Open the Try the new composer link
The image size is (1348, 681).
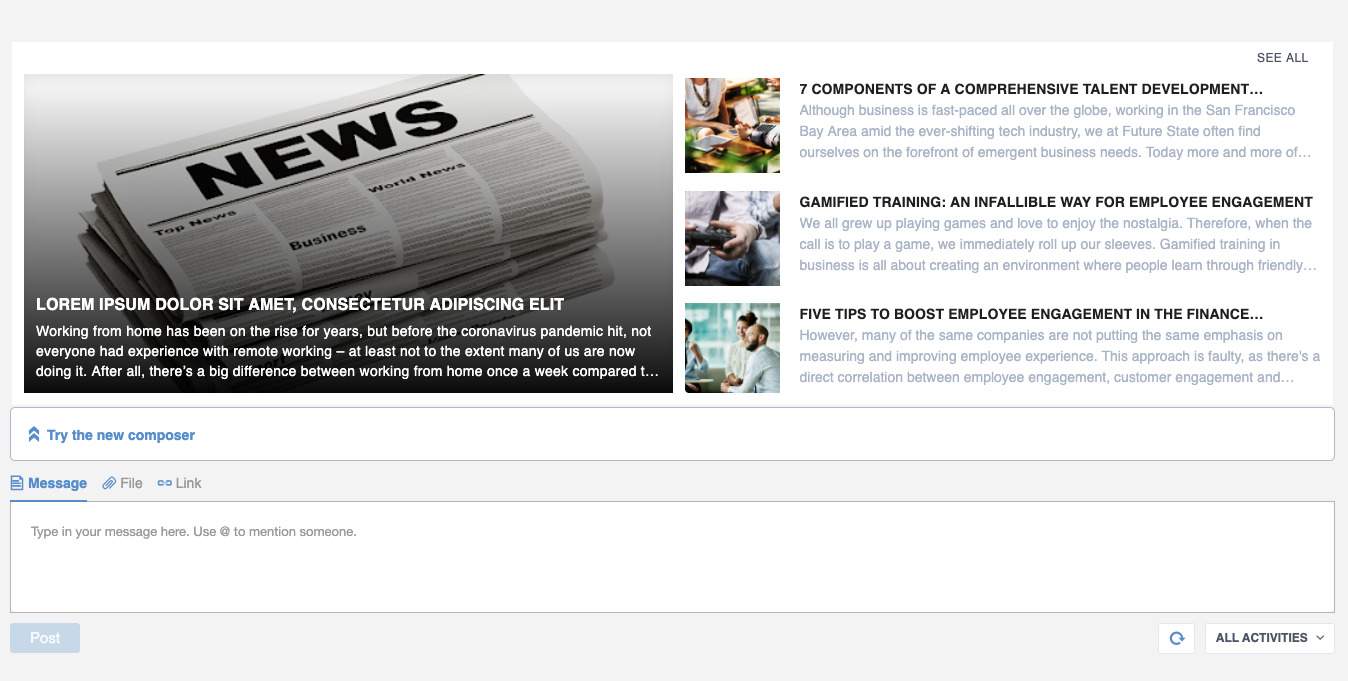[x=121, y=435]
